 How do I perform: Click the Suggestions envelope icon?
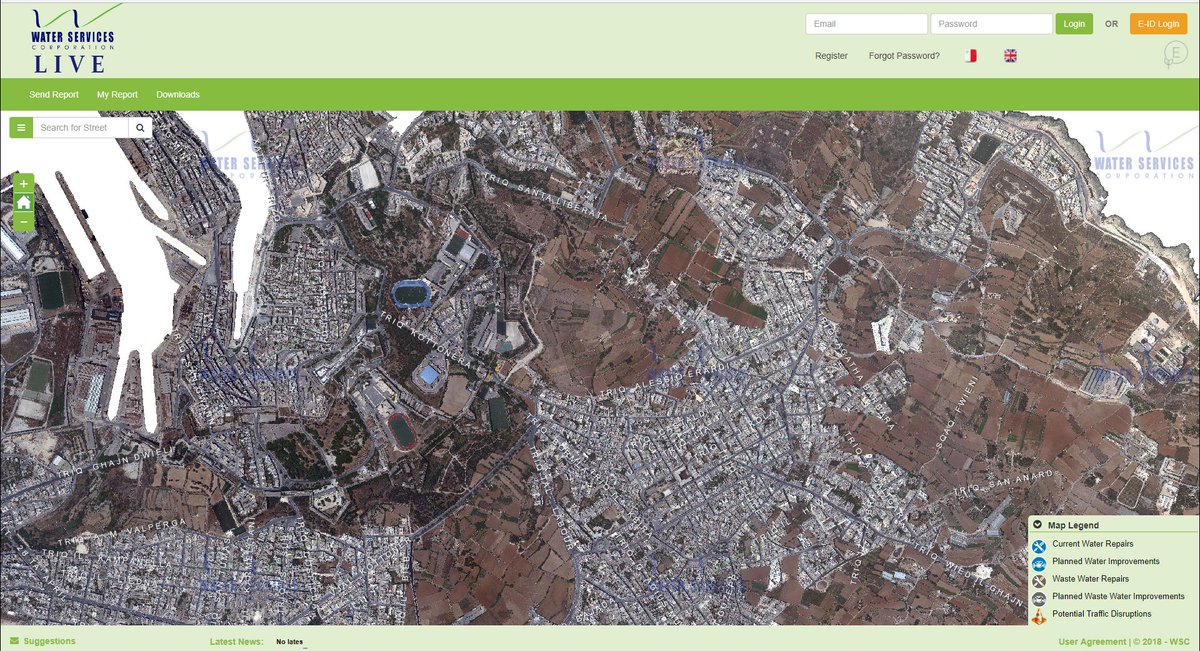coord(14,641)
